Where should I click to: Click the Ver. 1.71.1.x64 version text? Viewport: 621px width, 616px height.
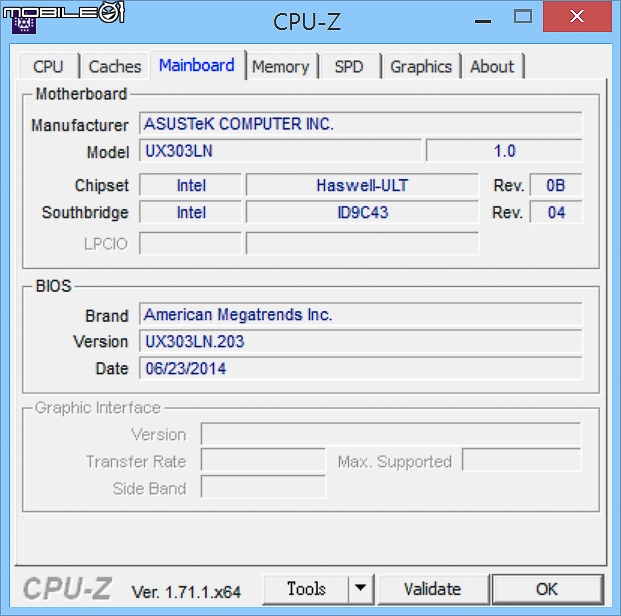(x=186, y=592)
